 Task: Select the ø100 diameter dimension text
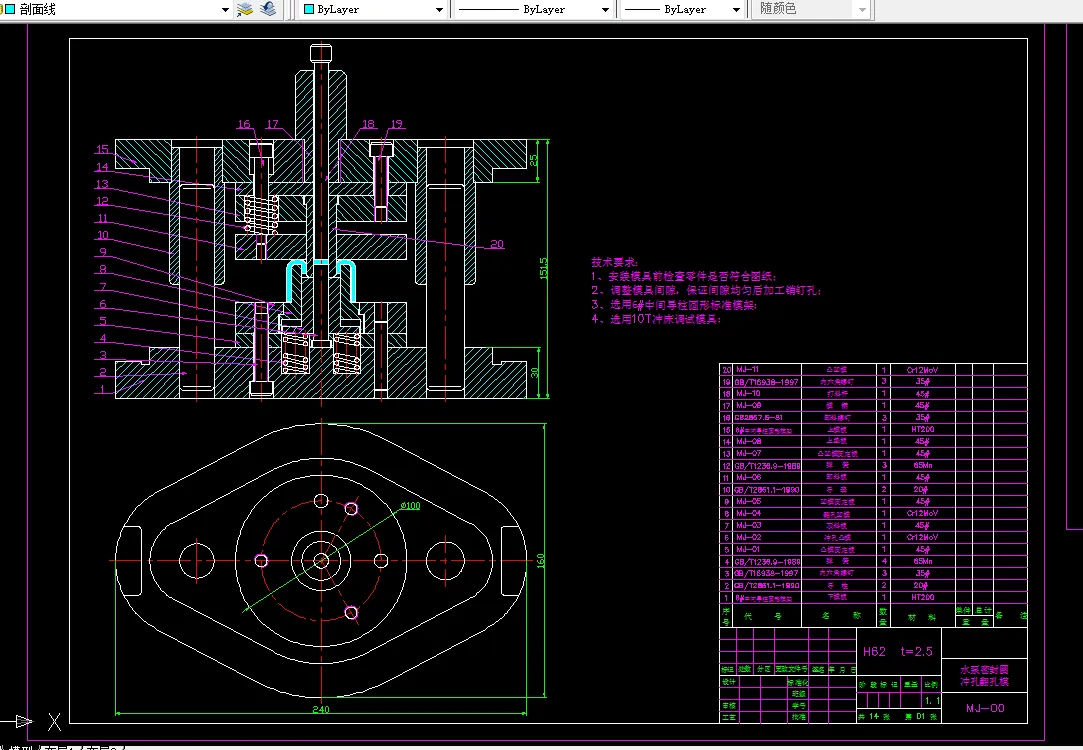[410, 506]
